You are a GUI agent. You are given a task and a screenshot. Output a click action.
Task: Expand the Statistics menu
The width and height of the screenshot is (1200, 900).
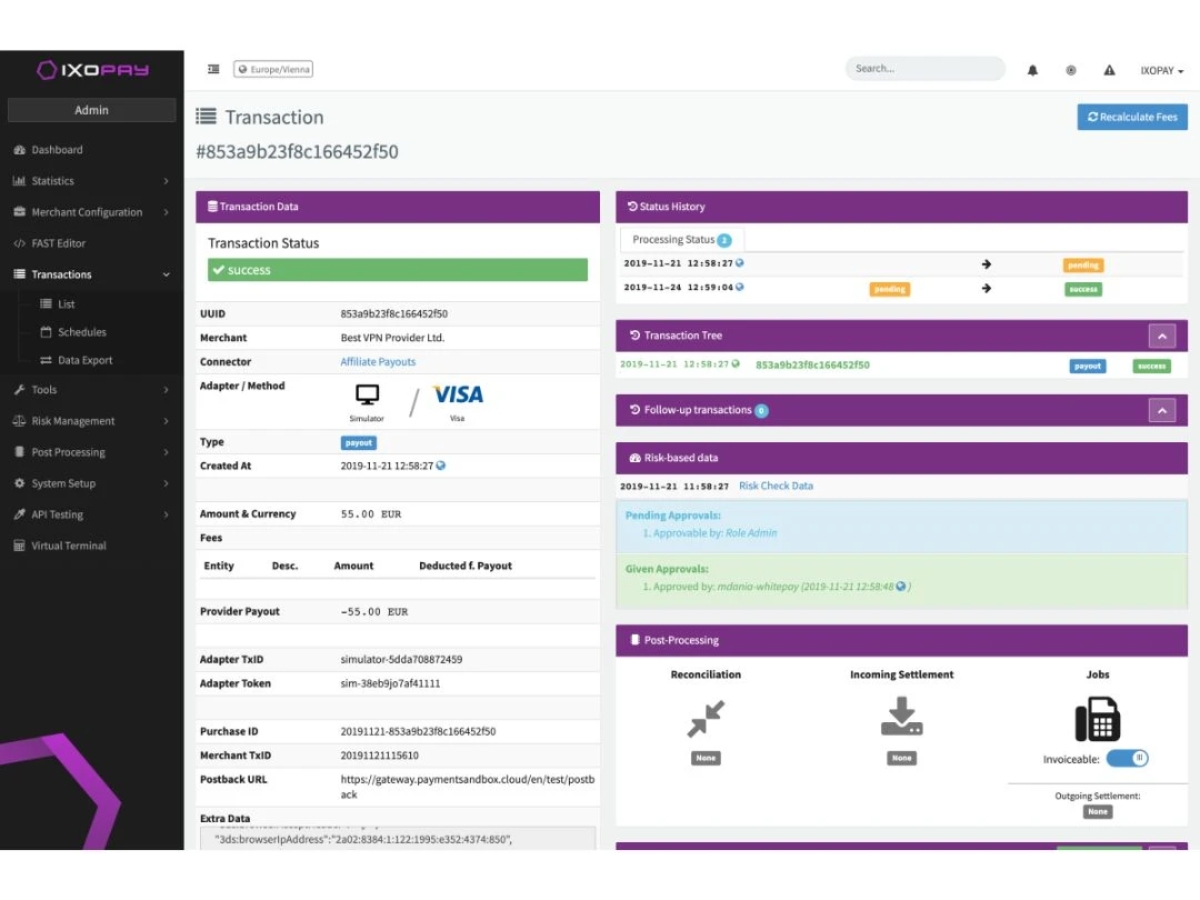[92, 181]
